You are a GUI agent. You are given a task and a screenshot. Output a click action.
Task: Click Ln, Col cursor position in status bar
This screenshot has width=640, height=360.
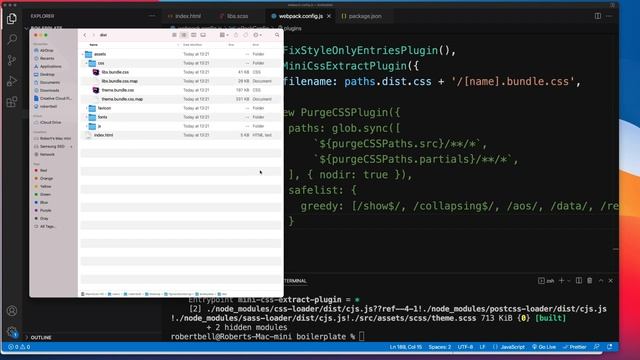(405, 347)
